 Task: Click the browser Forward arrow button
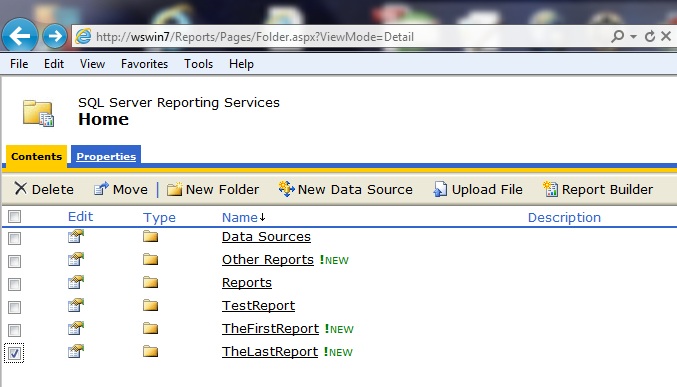pos(55,36)
